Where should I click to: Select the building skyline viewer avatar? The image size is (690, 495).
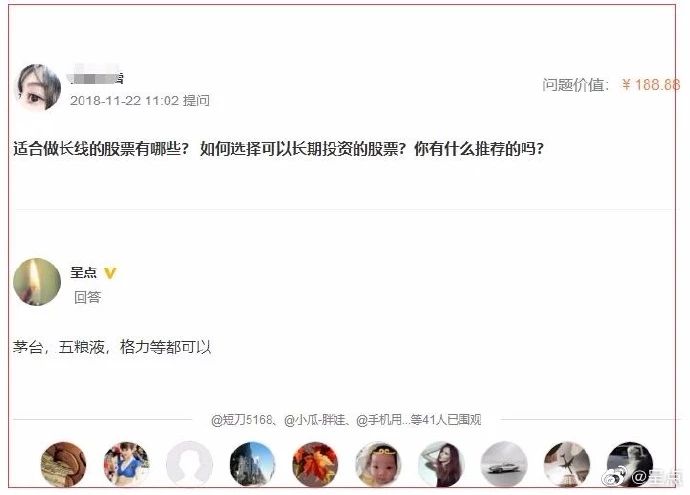(x=252, y=465)
